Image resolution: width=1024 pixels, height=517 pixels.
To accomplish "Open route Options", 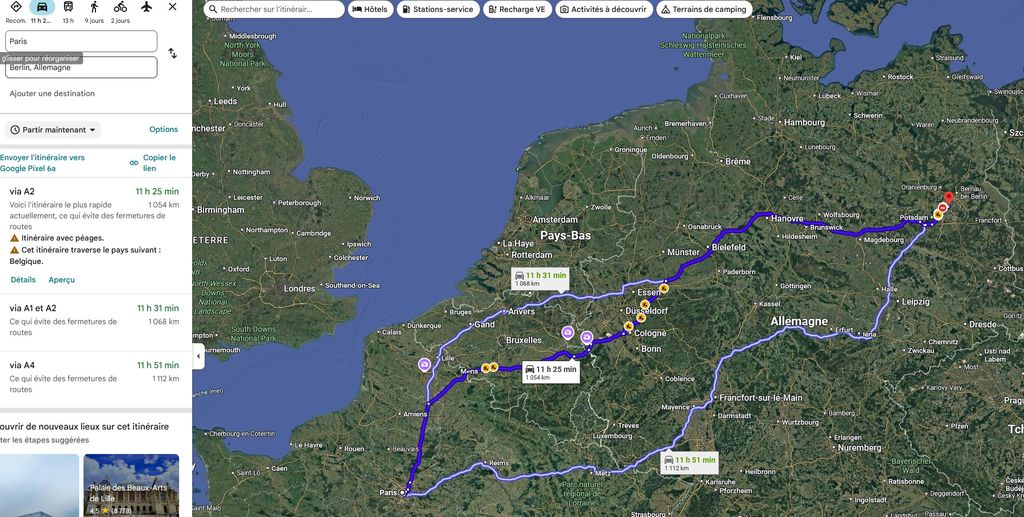I will [163, 129].
